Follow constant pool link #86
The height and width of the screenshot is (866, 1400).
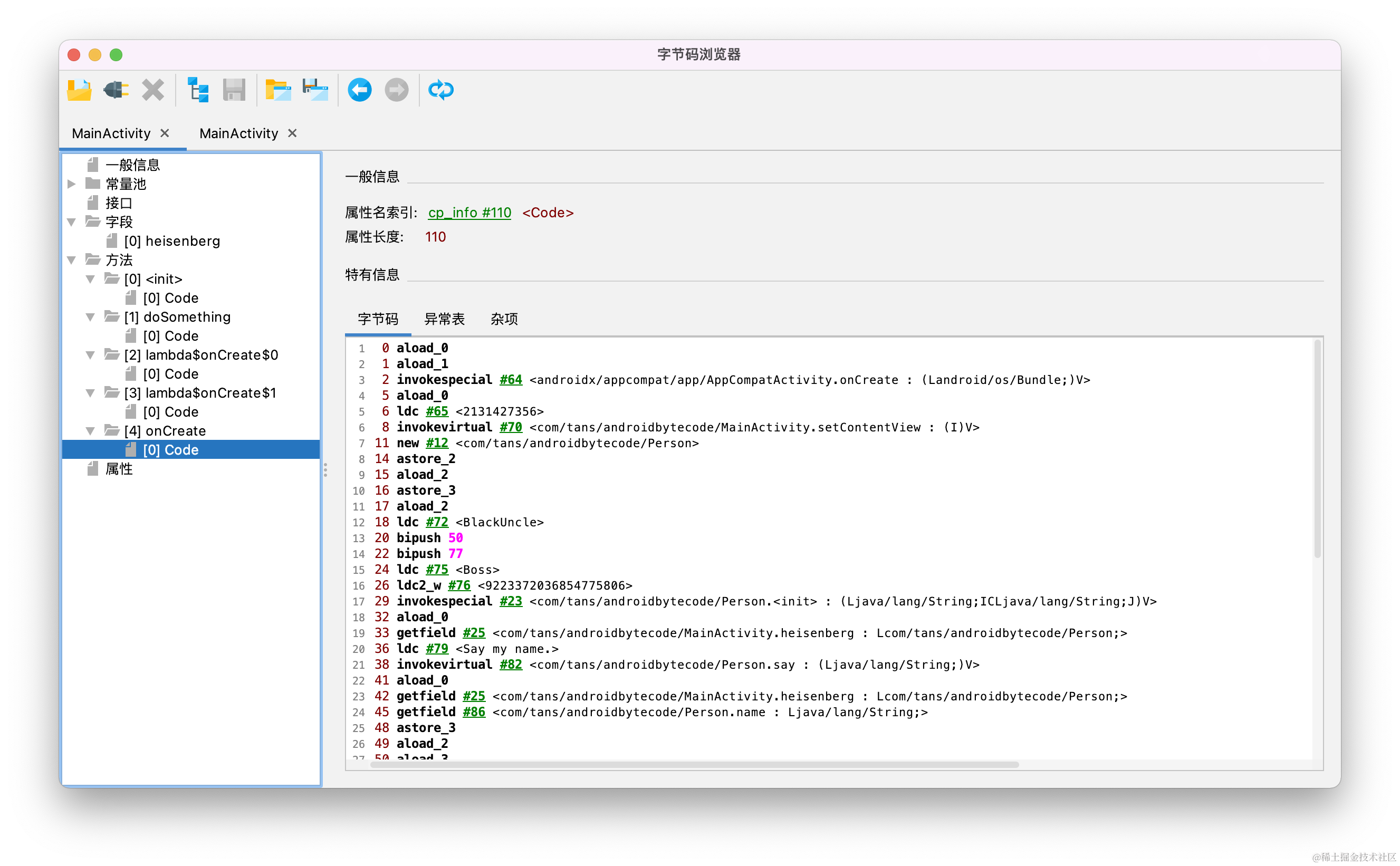(474, 712)
